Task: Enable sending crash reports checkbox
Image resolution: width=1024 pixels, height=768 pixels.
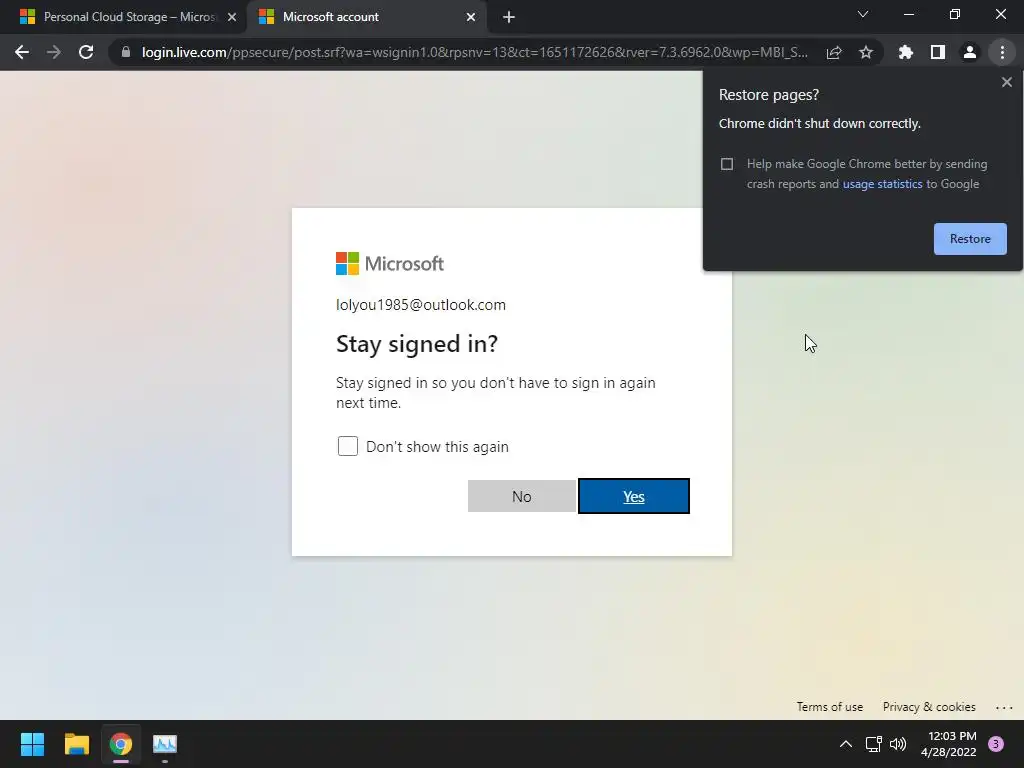Action: [727, 164]
